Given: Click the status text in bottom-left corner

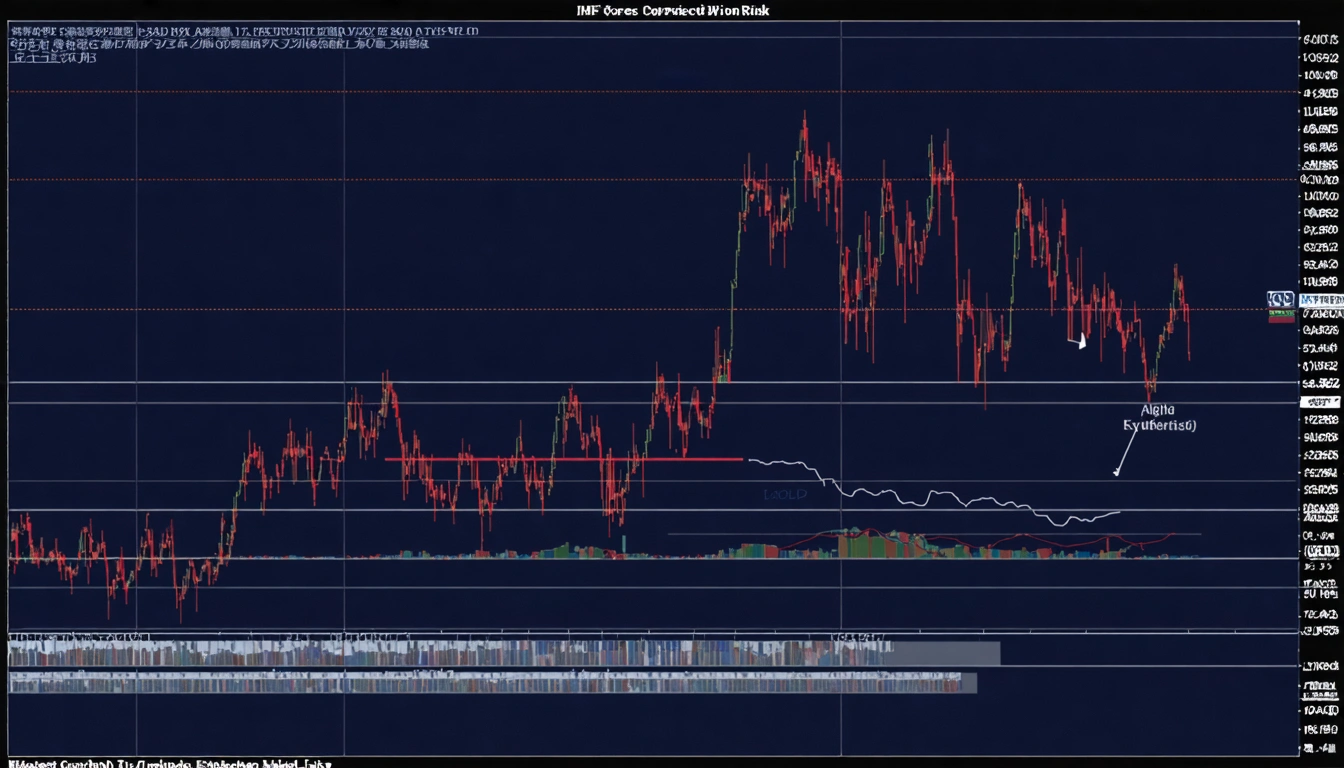Looking at the screenshot, I should [x=165, y=762].
